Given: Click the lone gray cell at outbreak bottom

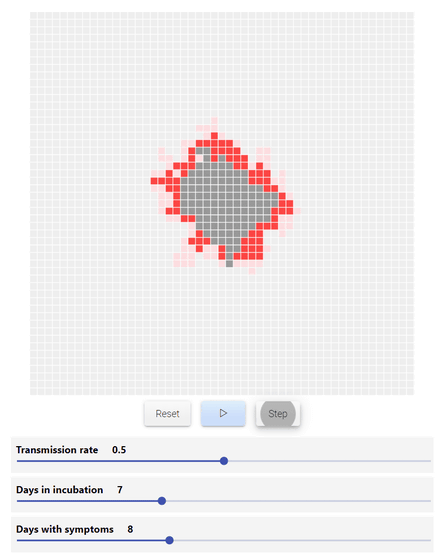Looking at the screenshot, I should [229, 264].
